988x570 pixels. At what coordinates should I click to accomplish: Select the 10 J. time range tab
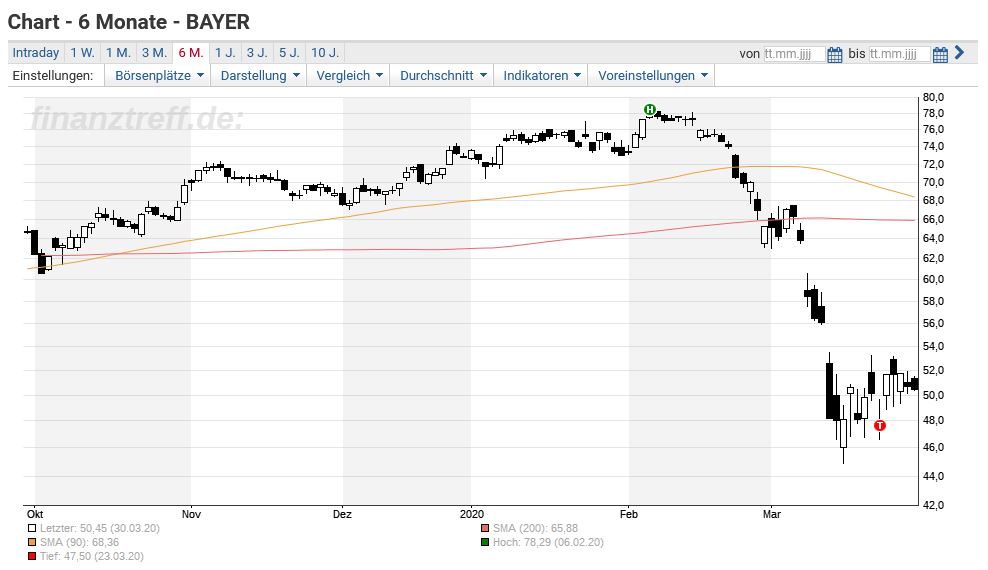325,53
